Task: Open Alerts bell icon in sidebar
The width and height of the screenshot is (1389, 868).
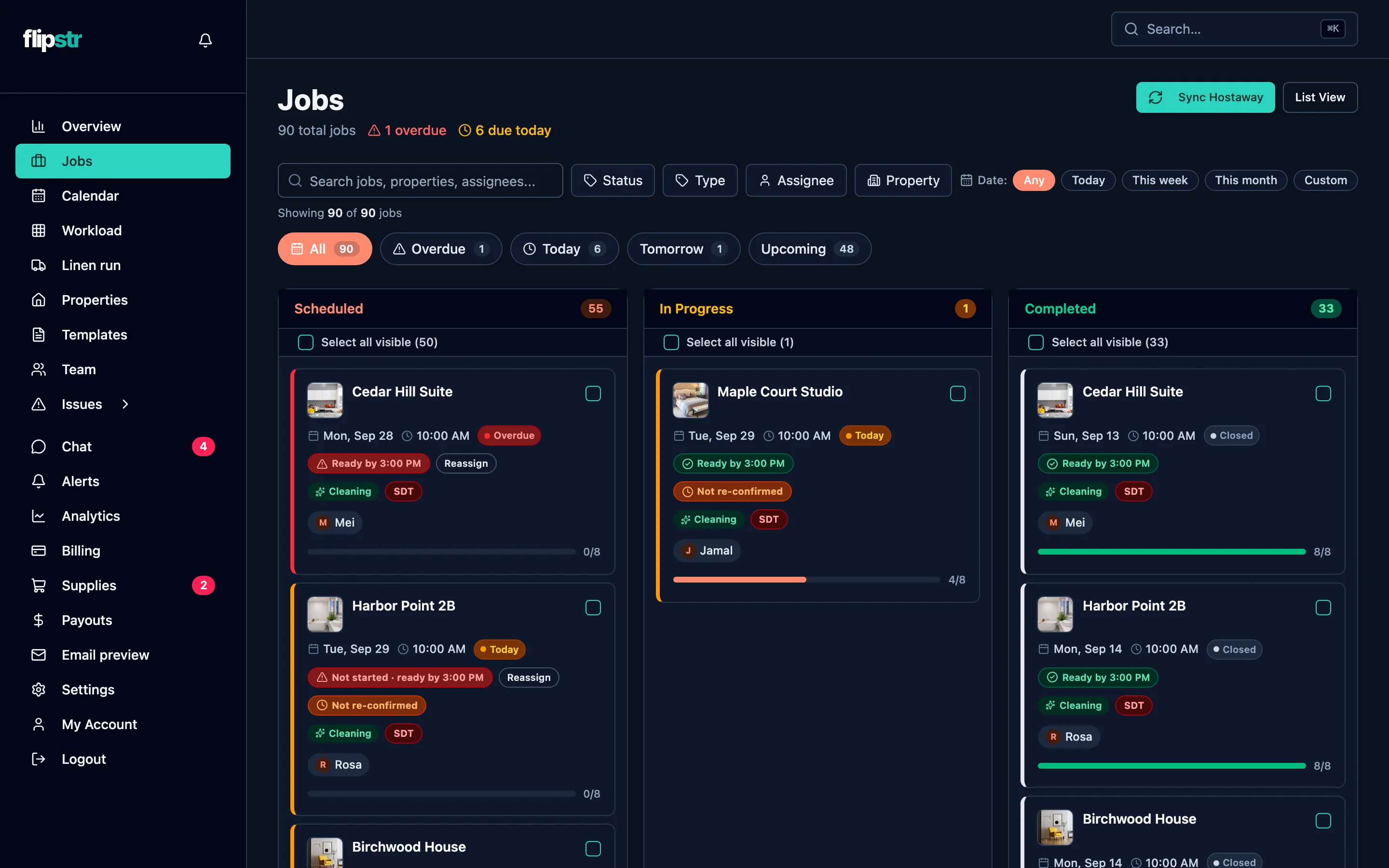Action: click(39, 481)
